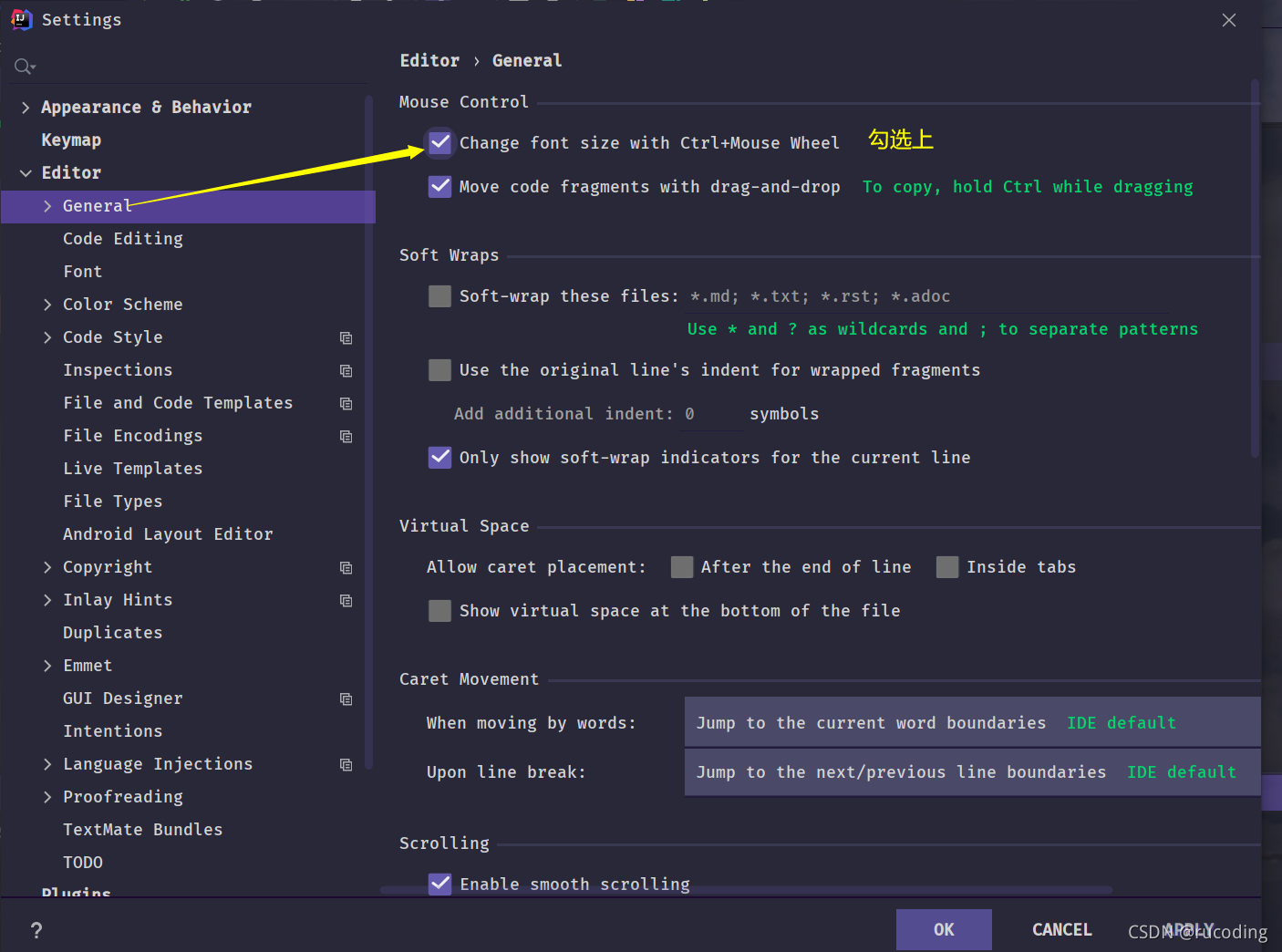Expand the Color Scheme tree node

(x=47, y=305)
